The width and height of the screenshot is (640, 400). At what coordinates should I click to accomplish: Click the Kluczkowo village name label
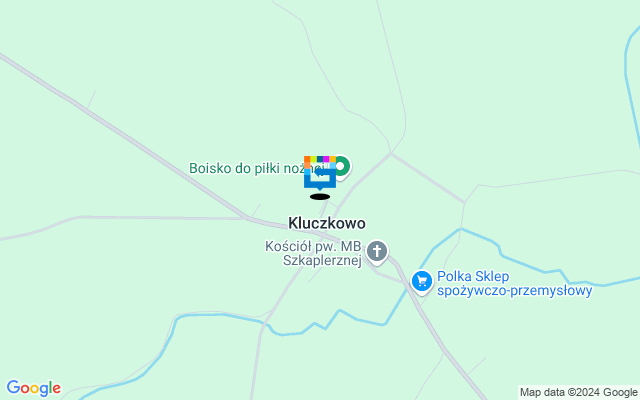pos(327,223)
